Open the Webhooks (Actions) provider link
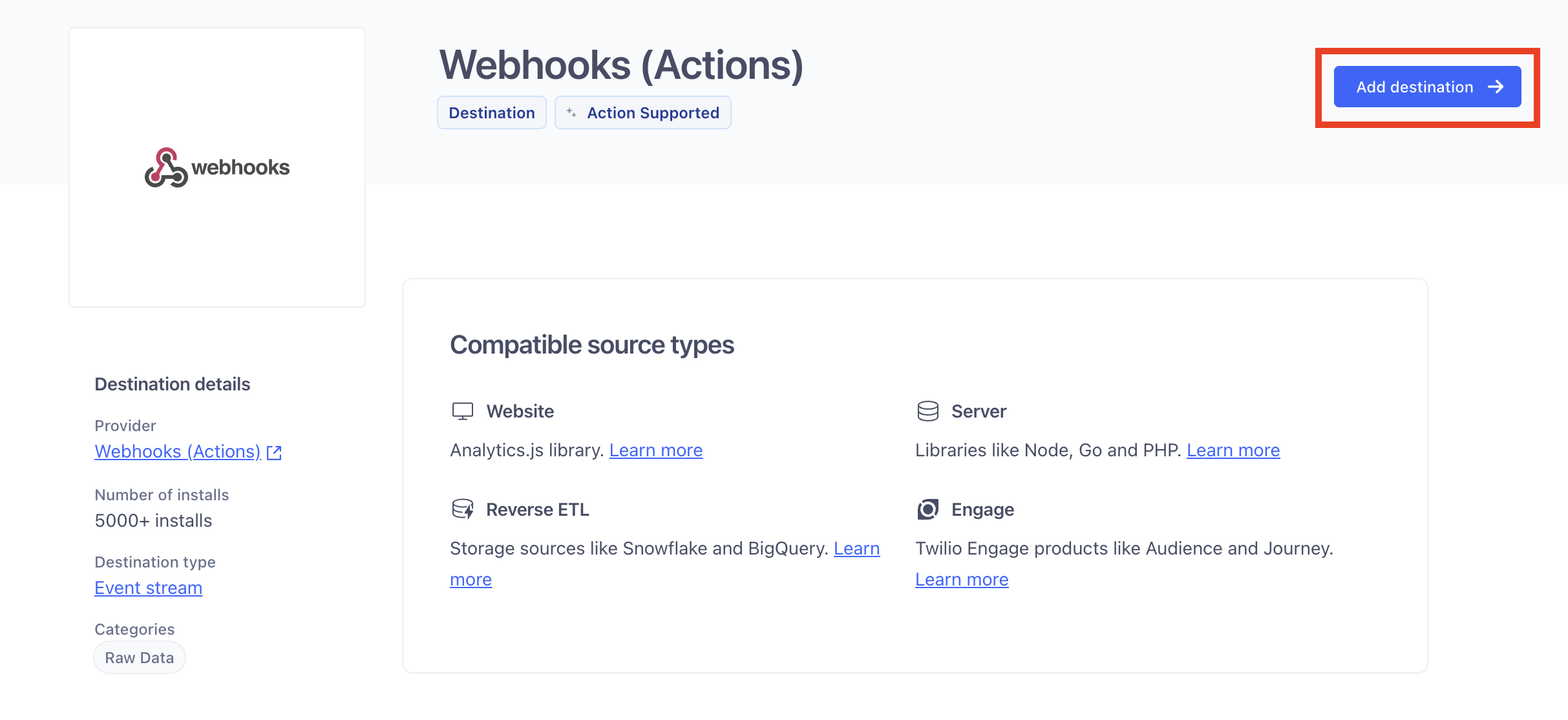 coord(178,451)
